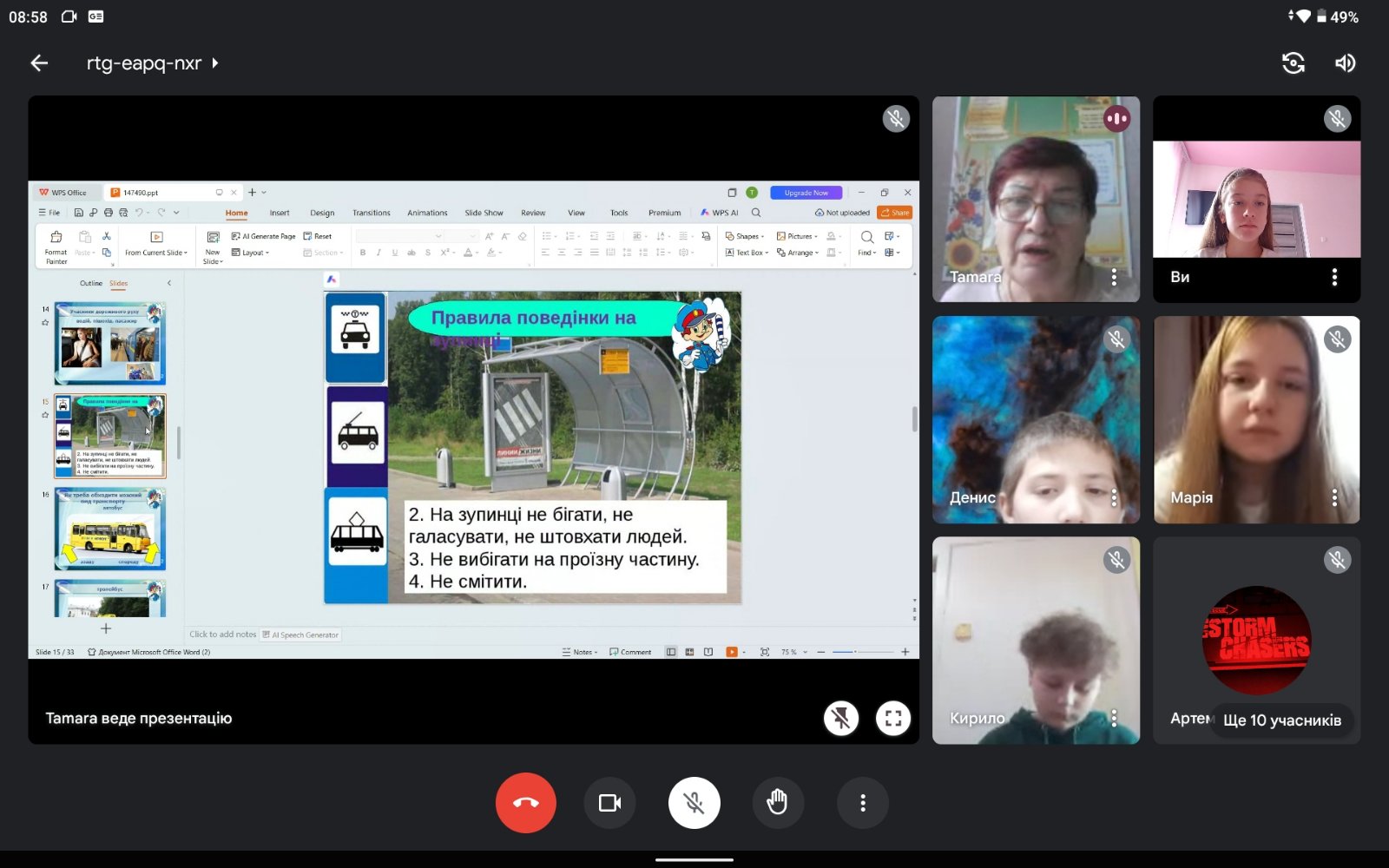Select slide 14 thumbnail in WPS slide panel
This screenshot has width=1389, height=868.
(x=109, y=344)
